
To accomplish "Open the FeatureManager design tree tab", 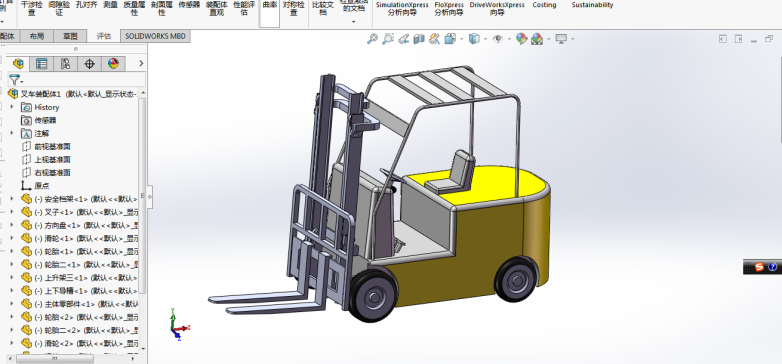I will pyautogui.click(x=18, y=63).
